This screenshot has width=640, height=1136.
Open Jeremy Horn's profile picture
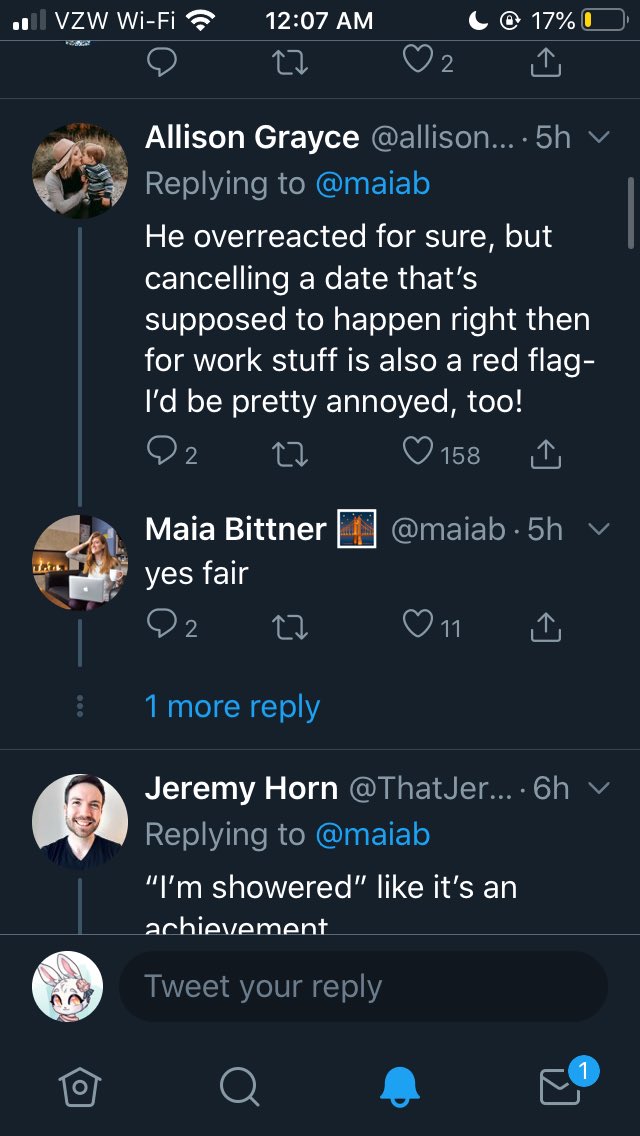[80, 822]
